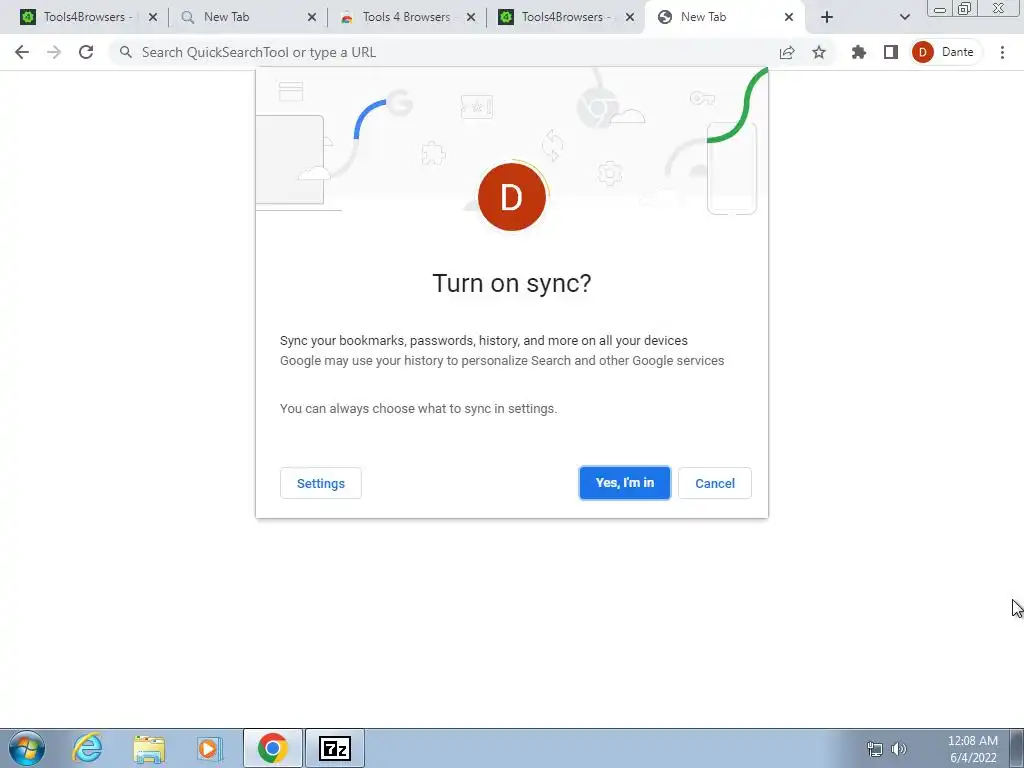Close the first Tools4Browsers tab
1024x768 pixels.
point(153,18)
